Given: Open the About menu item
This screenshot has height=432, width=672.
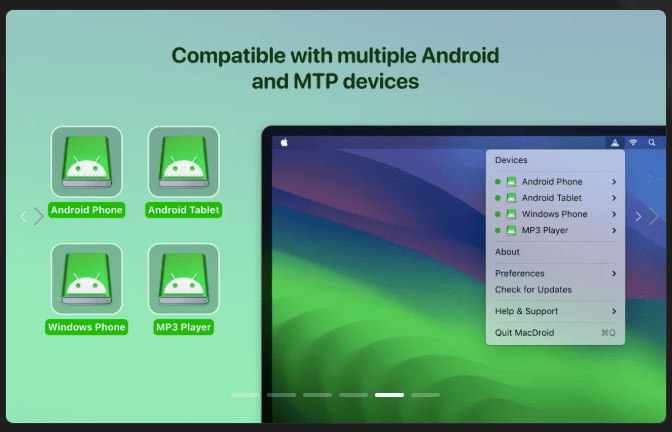Looking at the screenshot, I should click(x=555, y=252).
